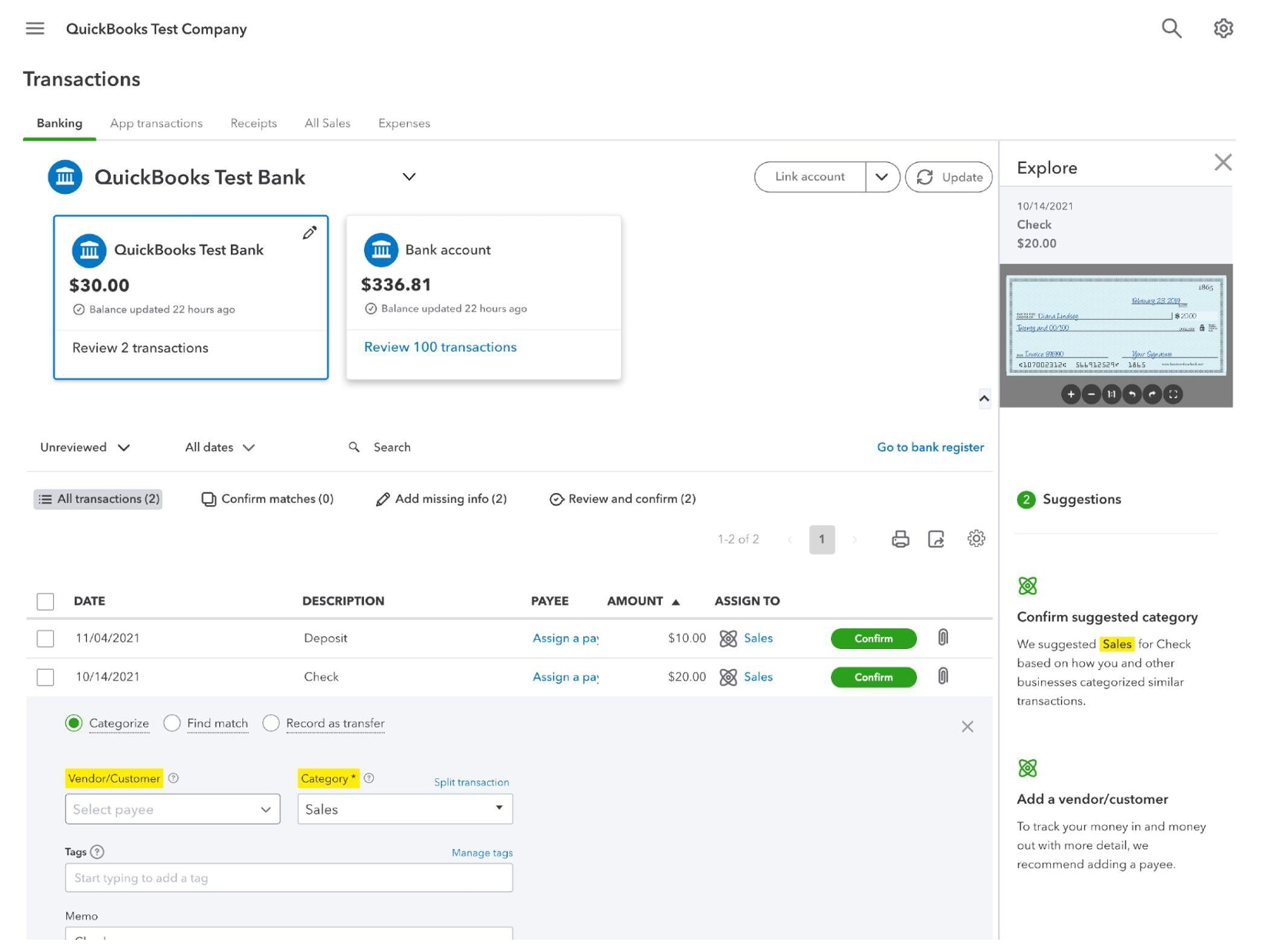
Task: Open the Category dropdown showing Sales
Action: (x=405, y=809)
